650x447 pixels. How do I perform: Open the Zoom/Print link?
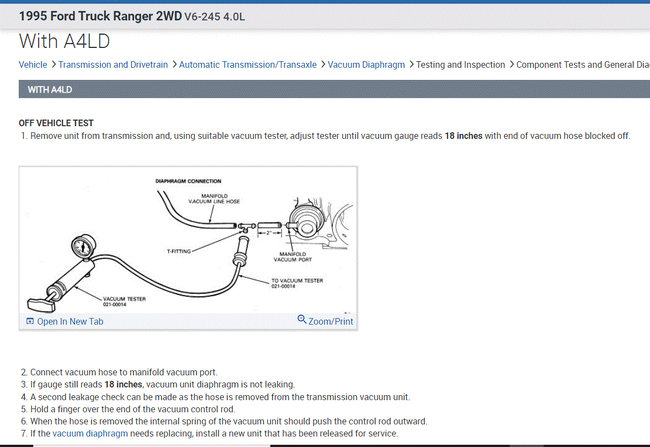pos(330,321)
